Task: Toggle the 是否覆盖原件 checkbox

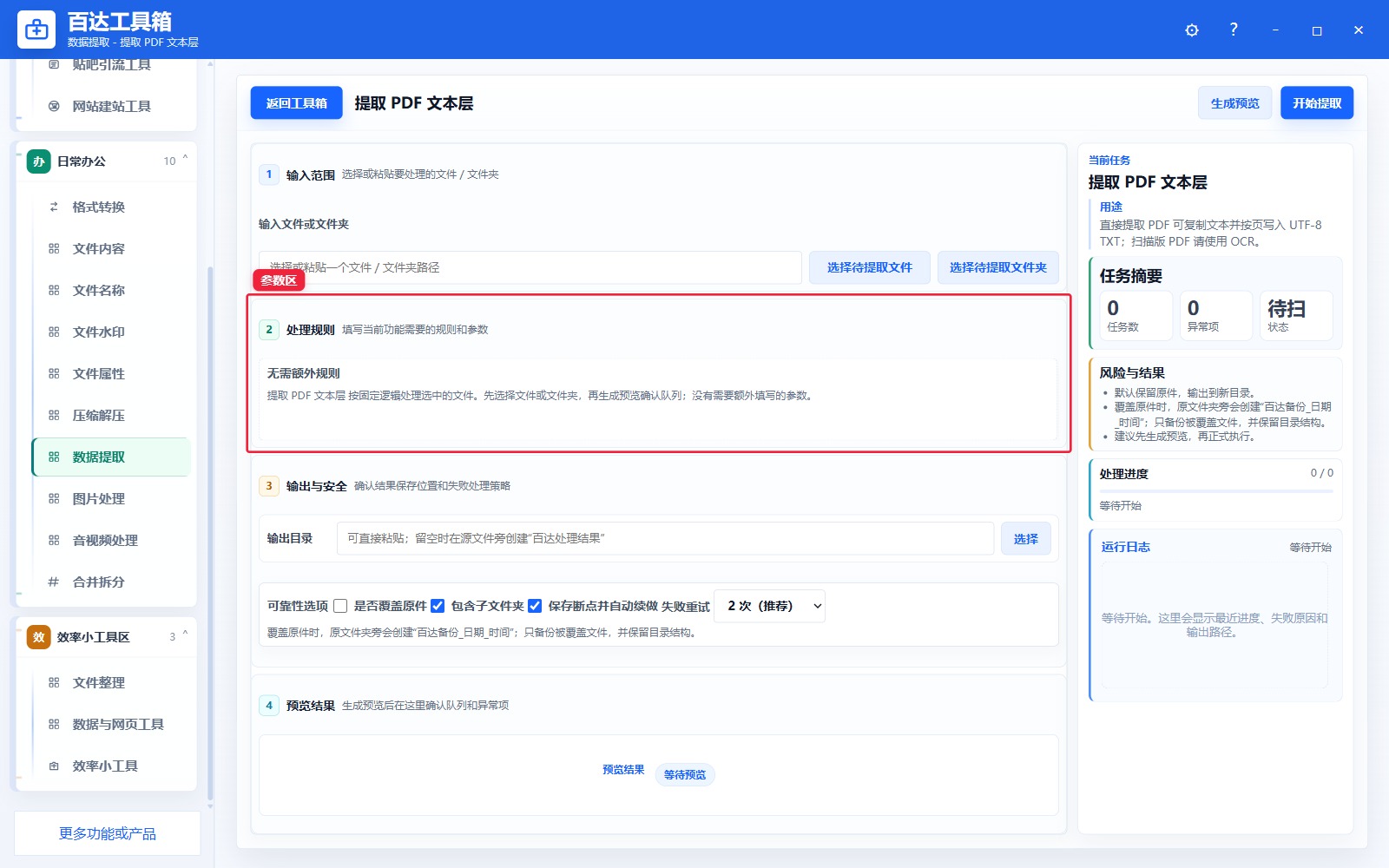Action: tap(340, 606)
